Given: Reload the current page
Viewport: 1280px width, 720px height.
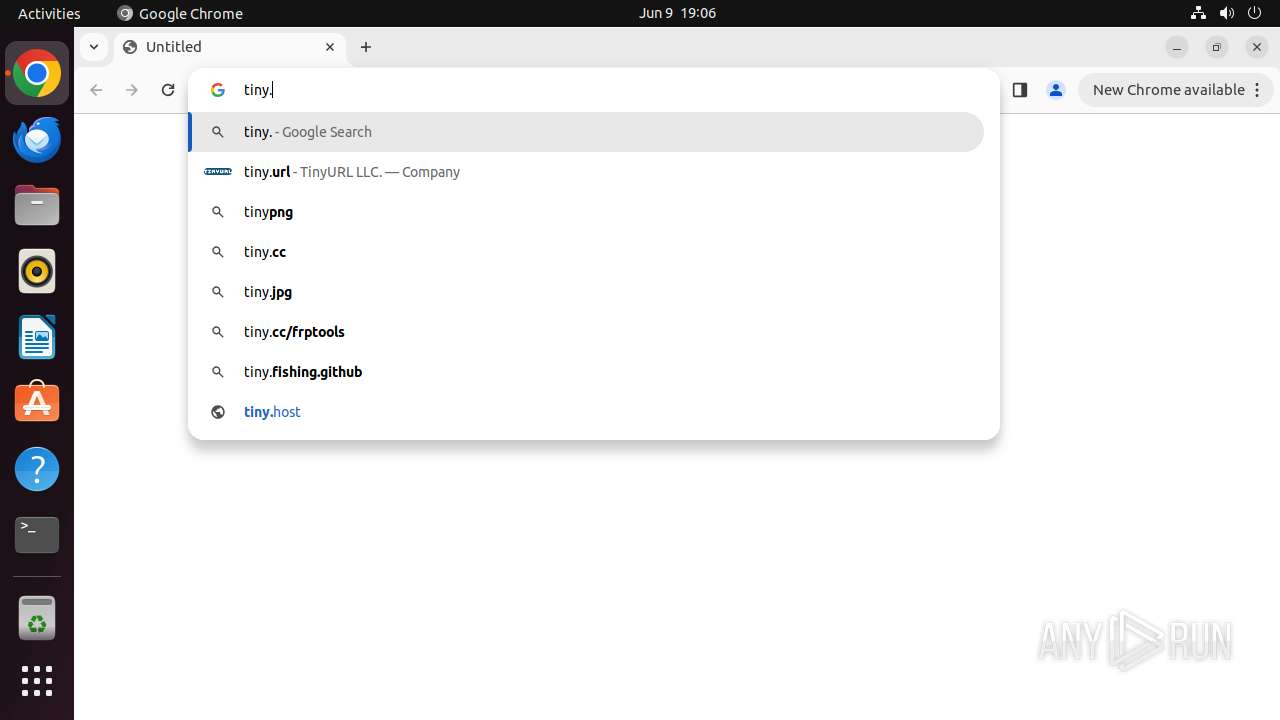Looking at the screenshot, I should [168, 90].
